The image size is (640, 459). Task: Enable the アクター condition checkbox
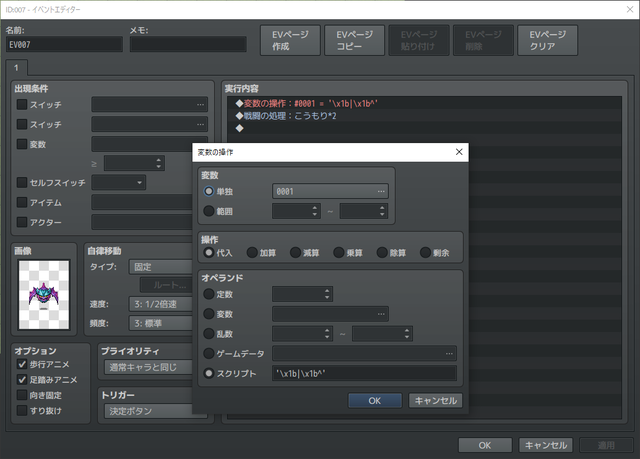tap(22, 222)
